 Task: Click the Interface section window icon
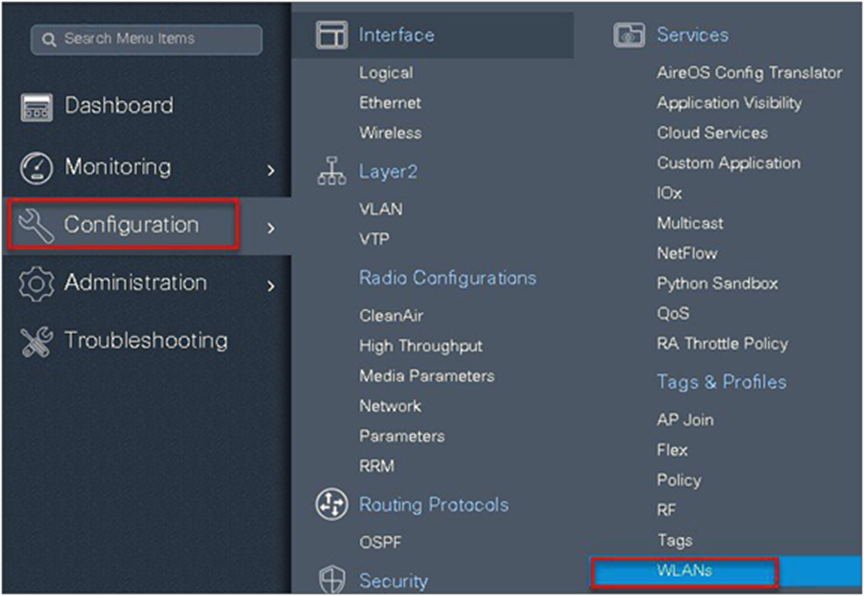coord(331,35)
